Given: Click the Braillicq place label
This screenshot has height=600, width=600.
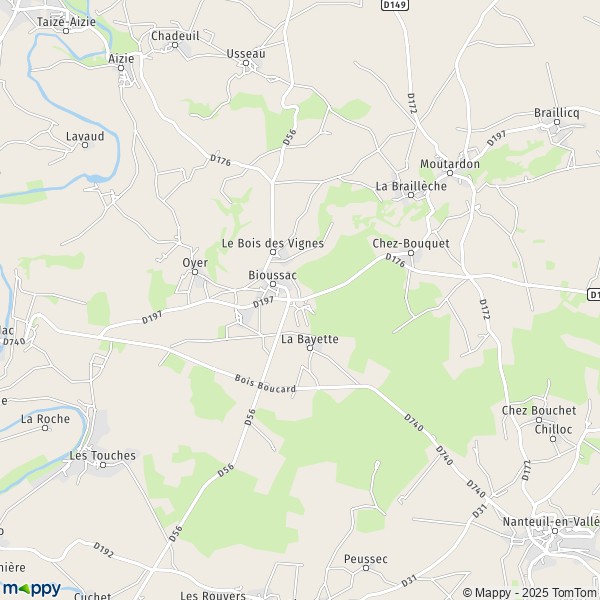Looking at the screenshot, I should coord(557,113).
